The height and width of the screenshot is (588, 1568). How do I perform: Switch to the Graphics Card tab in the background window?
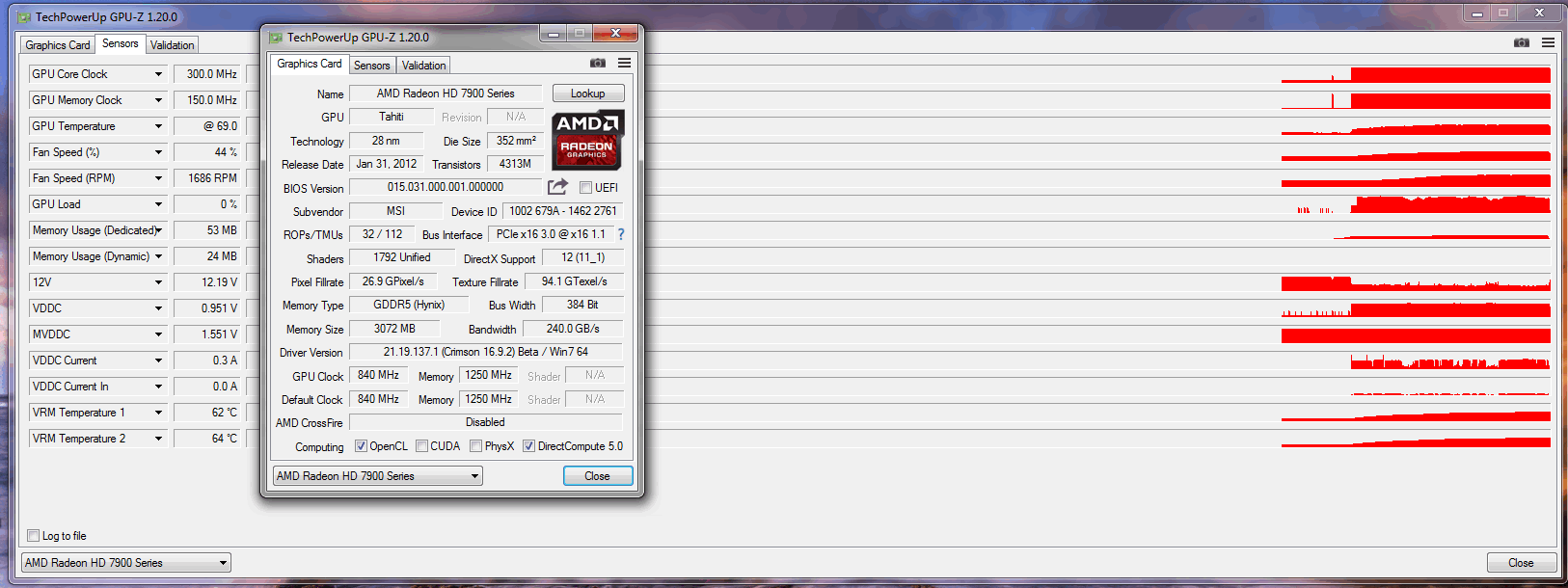(58, 45)
